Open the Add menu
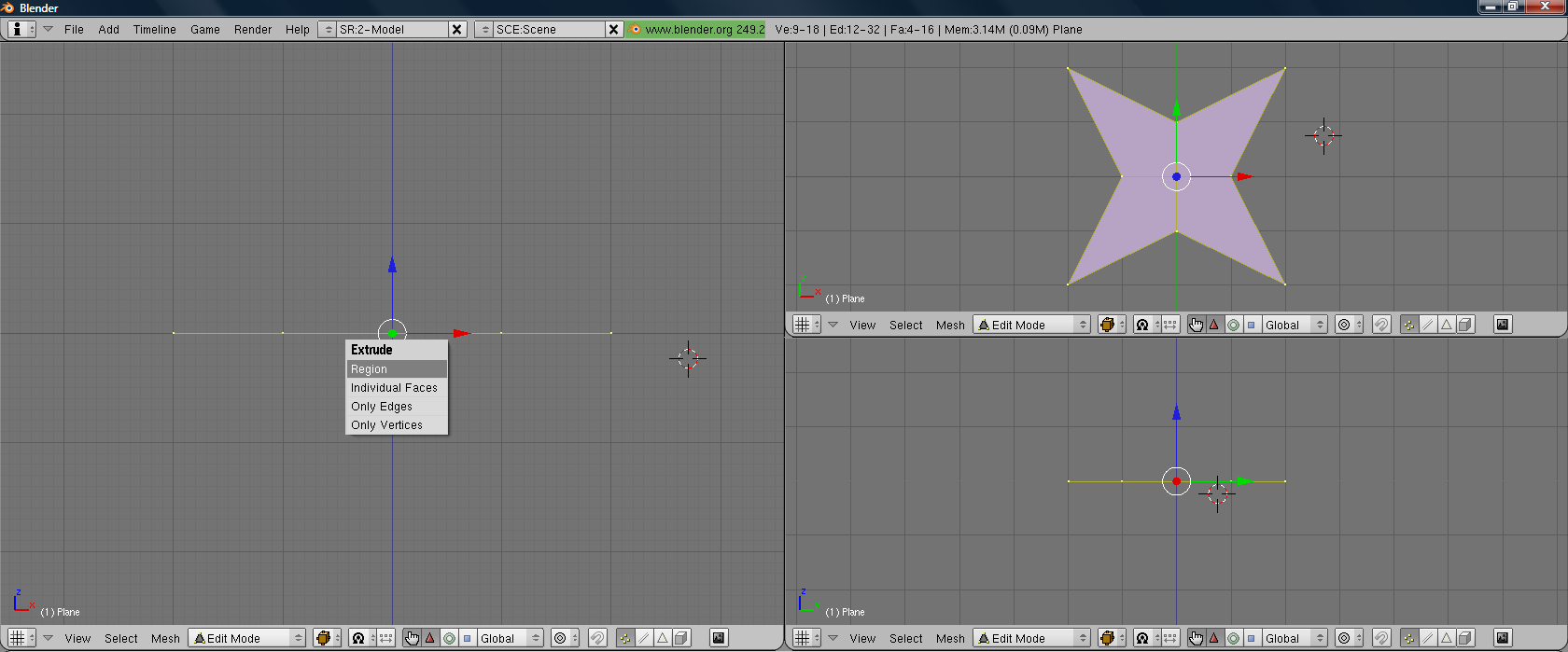This screenshot has height=652, width=1568. pos(108,30)
